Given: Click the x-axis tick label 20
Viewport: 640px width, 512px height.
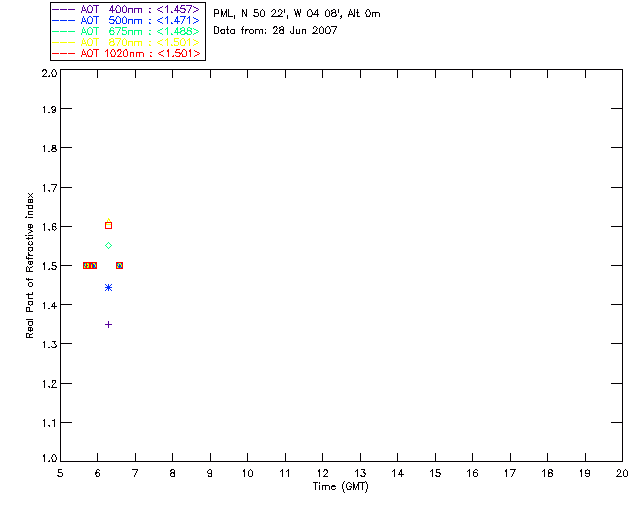Looking at the screenshot, I should 622,473.
